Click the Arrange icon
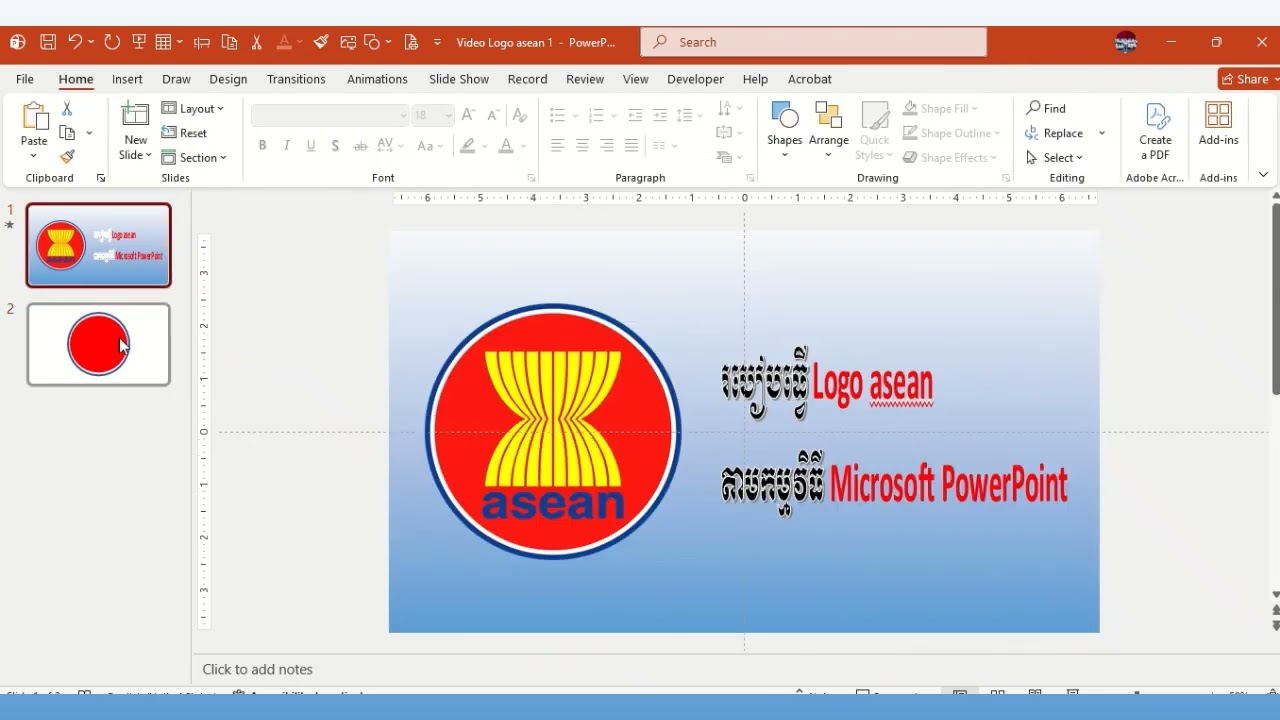This screenshot has height=720, width=1280. pyautogui.click(x=829, y=130)
